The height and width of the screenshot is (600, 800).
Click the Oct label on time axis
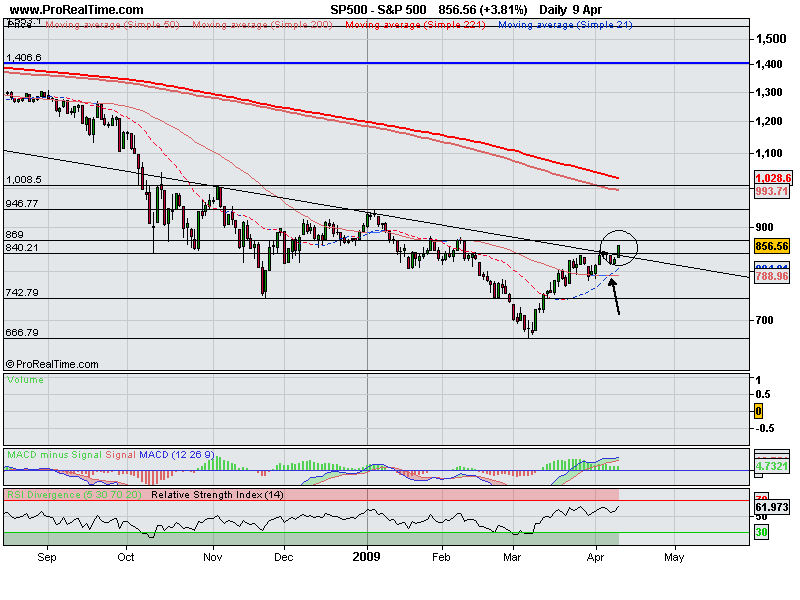[x=126, y=557]
